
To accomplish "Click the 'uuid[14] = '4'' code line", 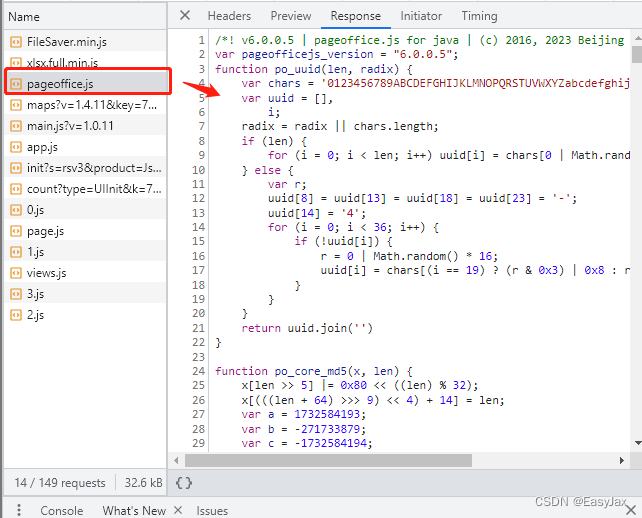I will 317,213.
